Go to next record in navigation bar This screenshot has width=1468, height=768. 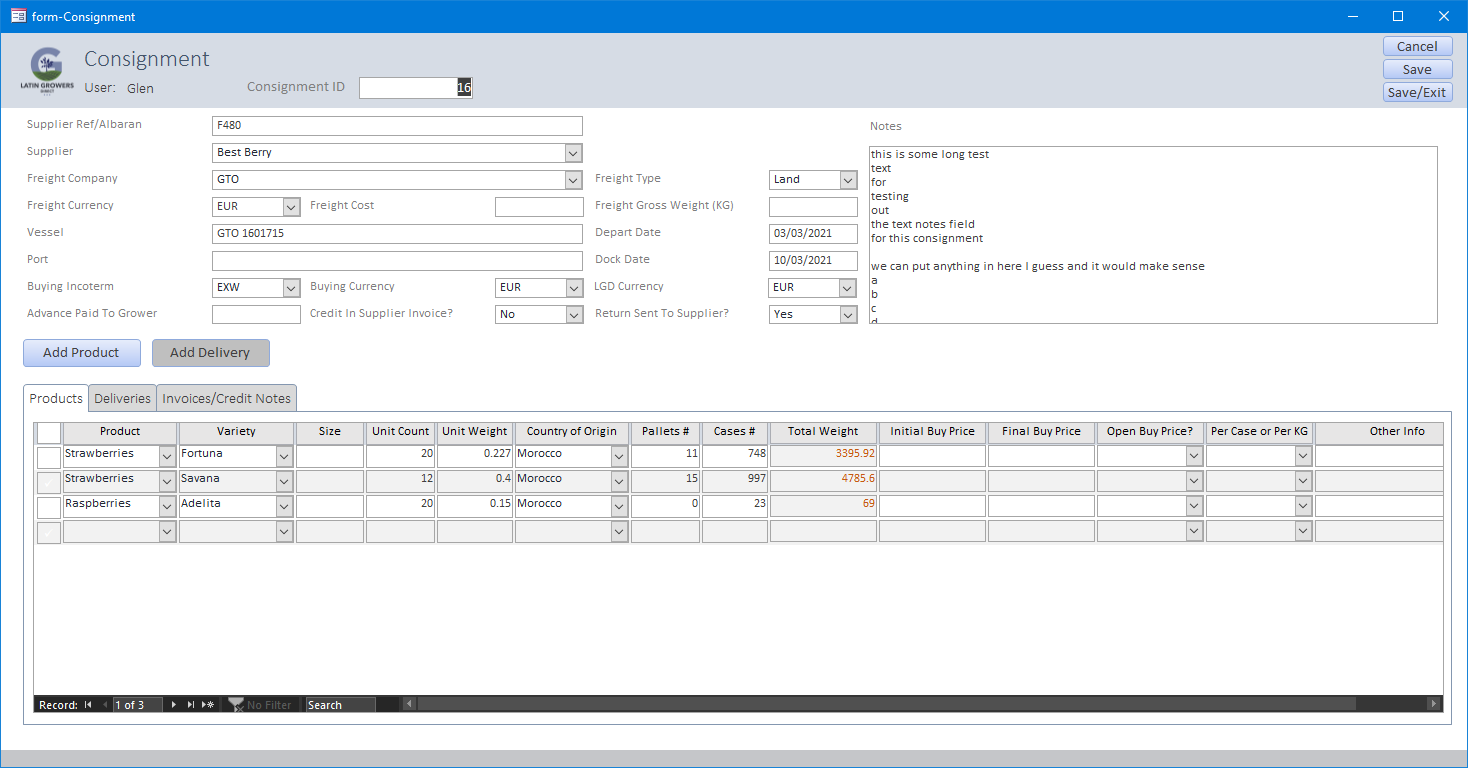(x=174, y=705)
